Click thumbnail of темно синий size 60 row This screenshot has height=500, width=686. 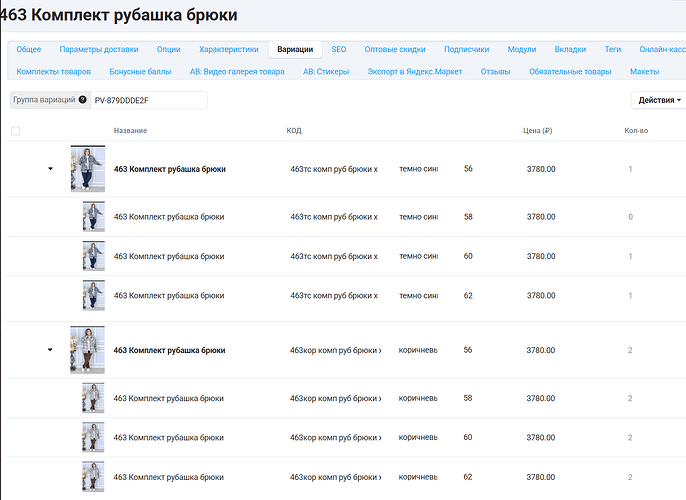(x=93, y=256)
